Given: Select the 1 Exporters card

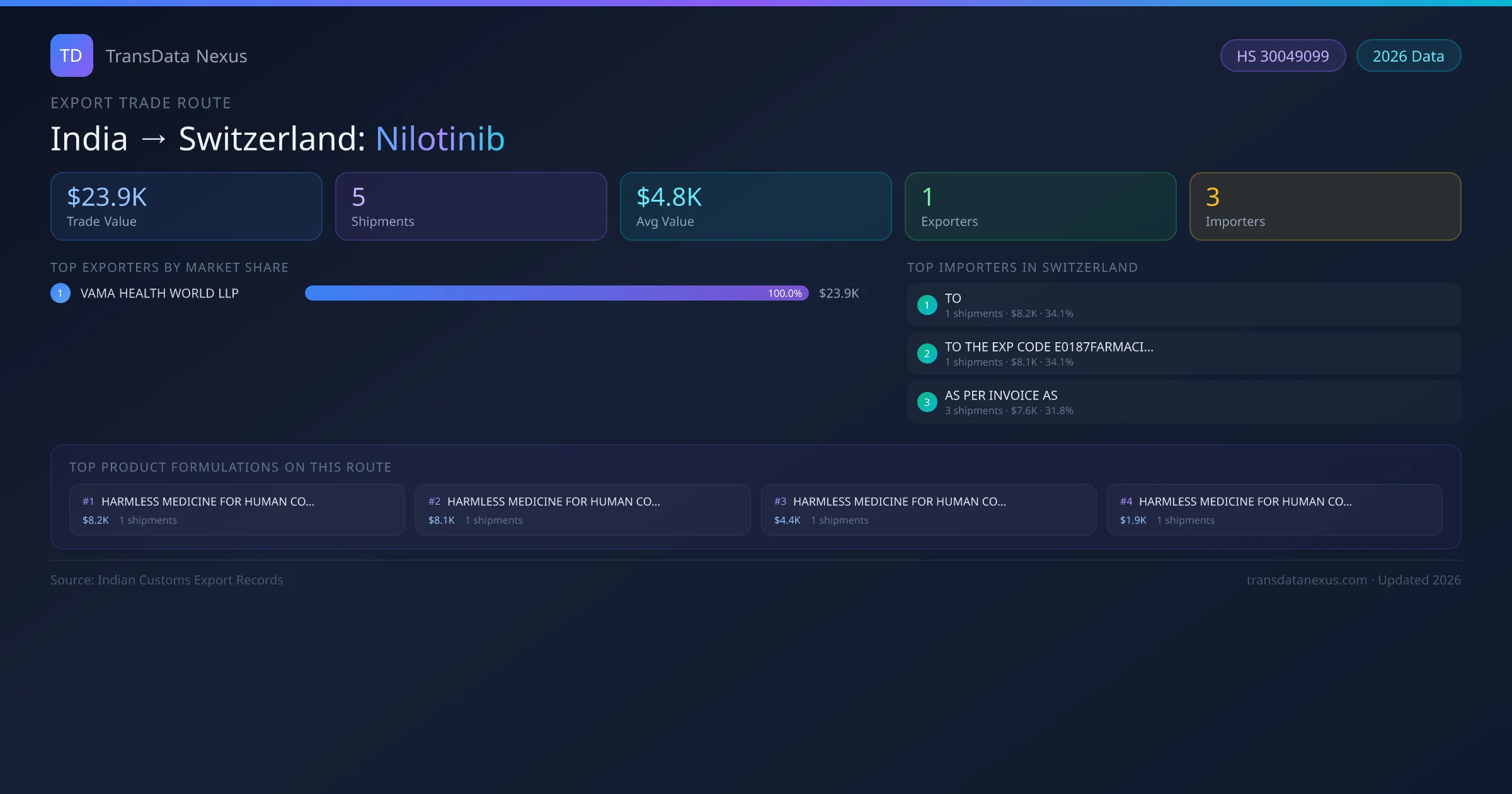Looking at the screenshot, I should [1040, 207].
